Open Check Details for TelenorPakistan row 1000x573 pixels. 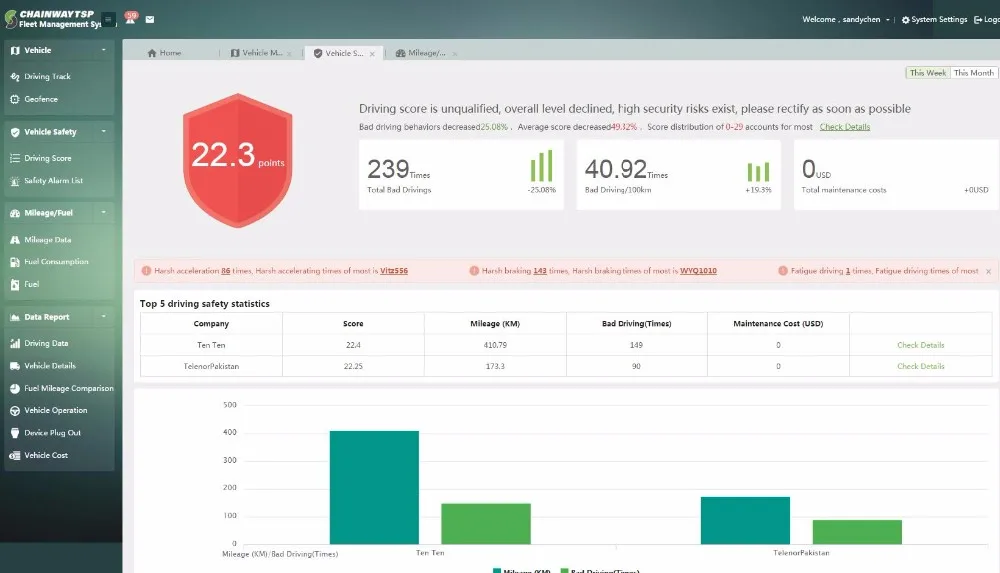coord(920,366)
